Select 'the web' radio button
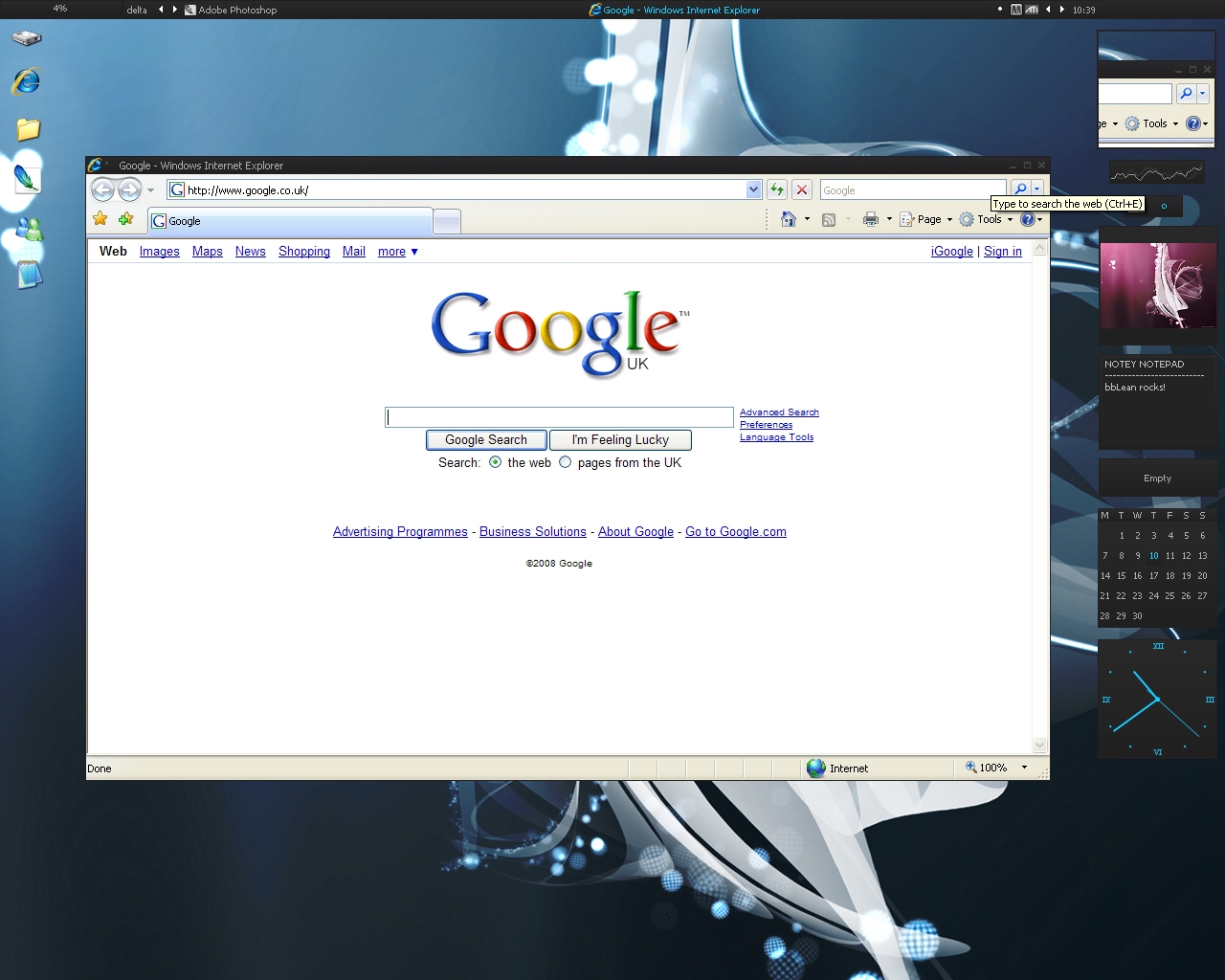 coord(495,462)
